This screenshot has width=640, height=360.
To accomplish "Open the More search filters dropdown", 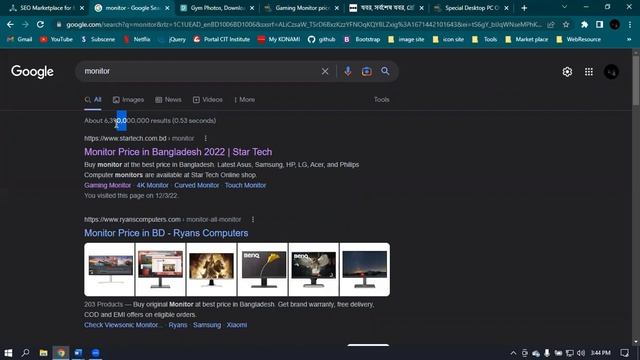I will (x=244, y=100).
